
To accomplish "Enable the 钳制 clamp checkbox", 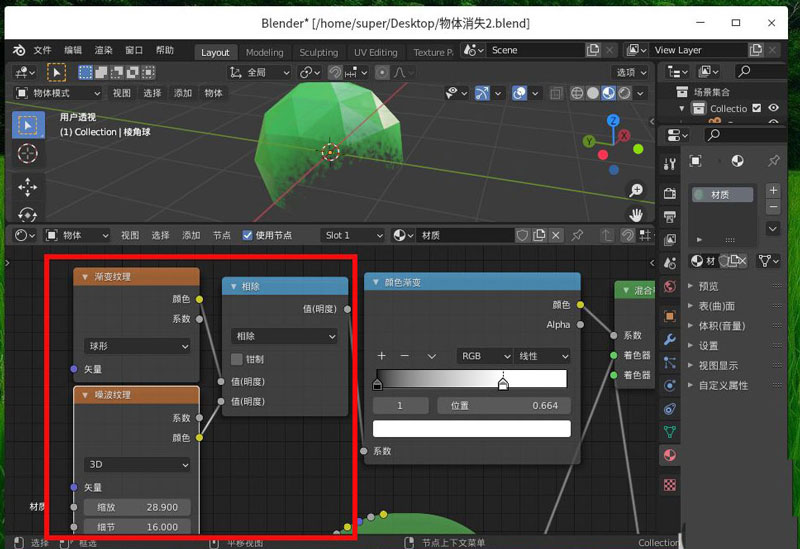I will coord(237,359).
